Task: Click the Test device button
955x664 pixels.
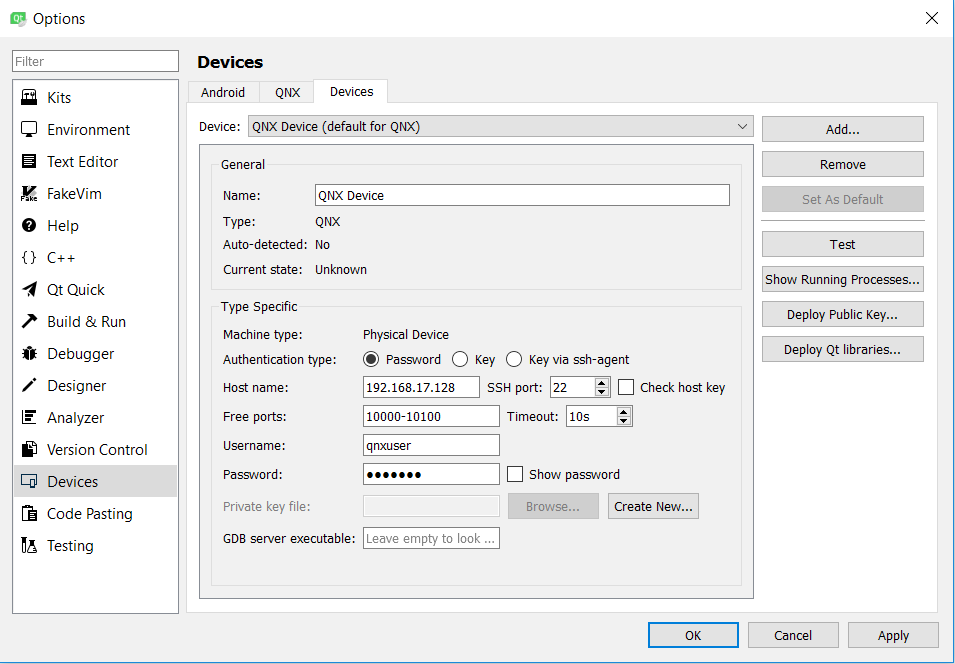Action: 842,244
